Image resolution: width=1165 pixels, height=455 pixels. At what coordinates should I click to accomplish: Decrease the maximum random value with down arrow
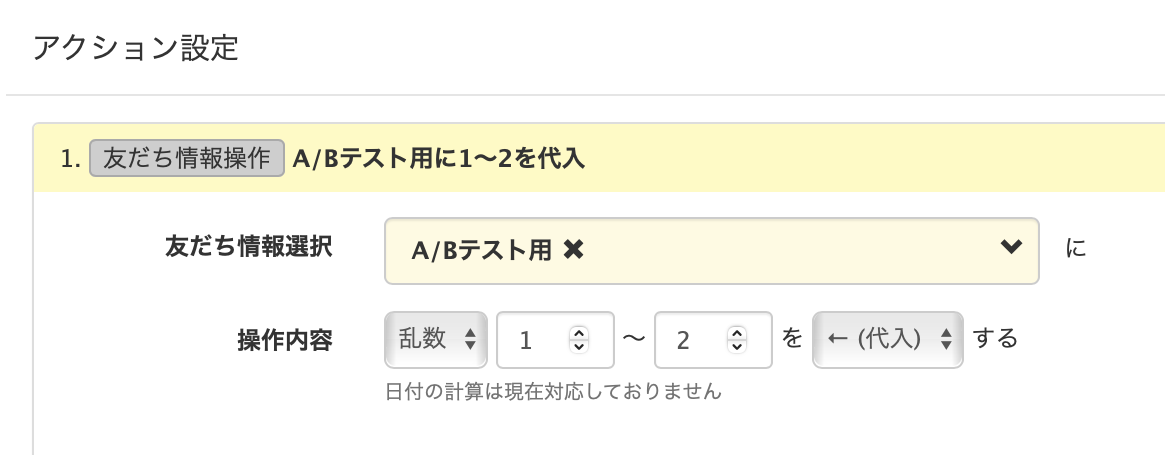coord(737,346)
